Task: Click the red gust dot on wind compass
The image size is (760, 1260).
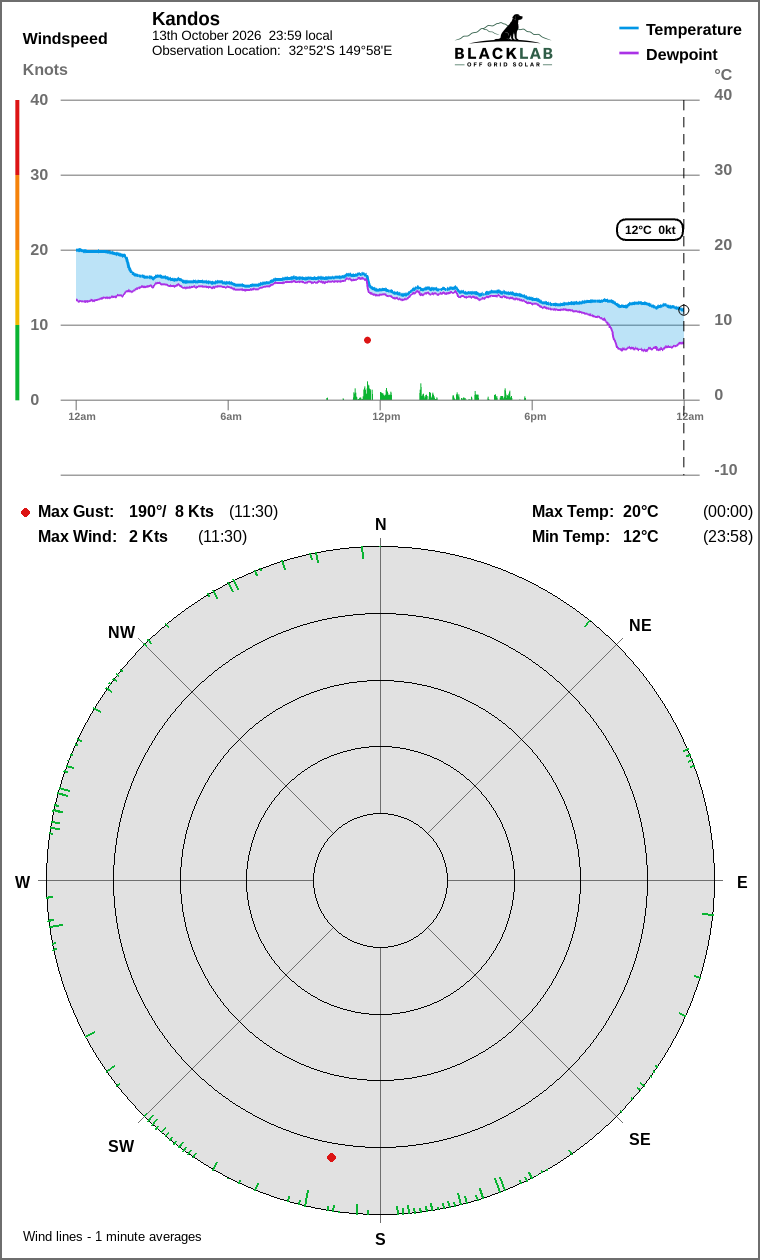Action: point(331,1157)
